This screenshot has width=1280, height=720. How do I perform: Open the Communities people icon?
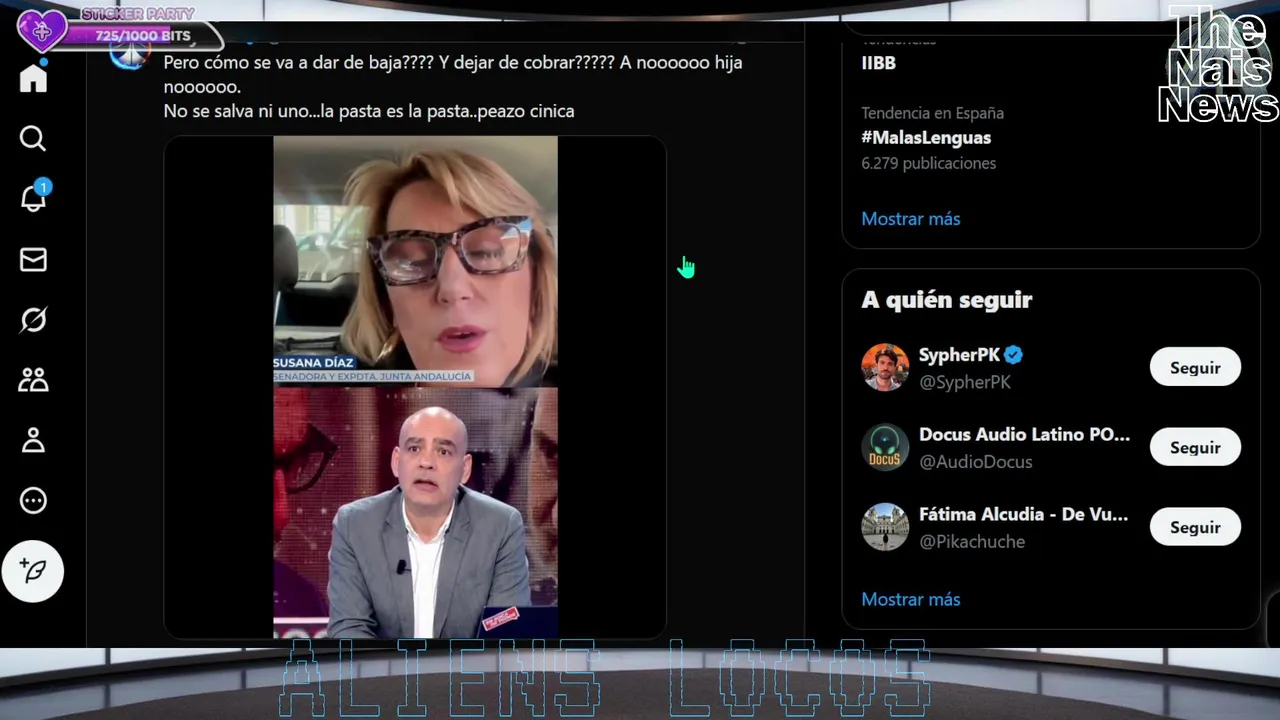coord(33,380)
